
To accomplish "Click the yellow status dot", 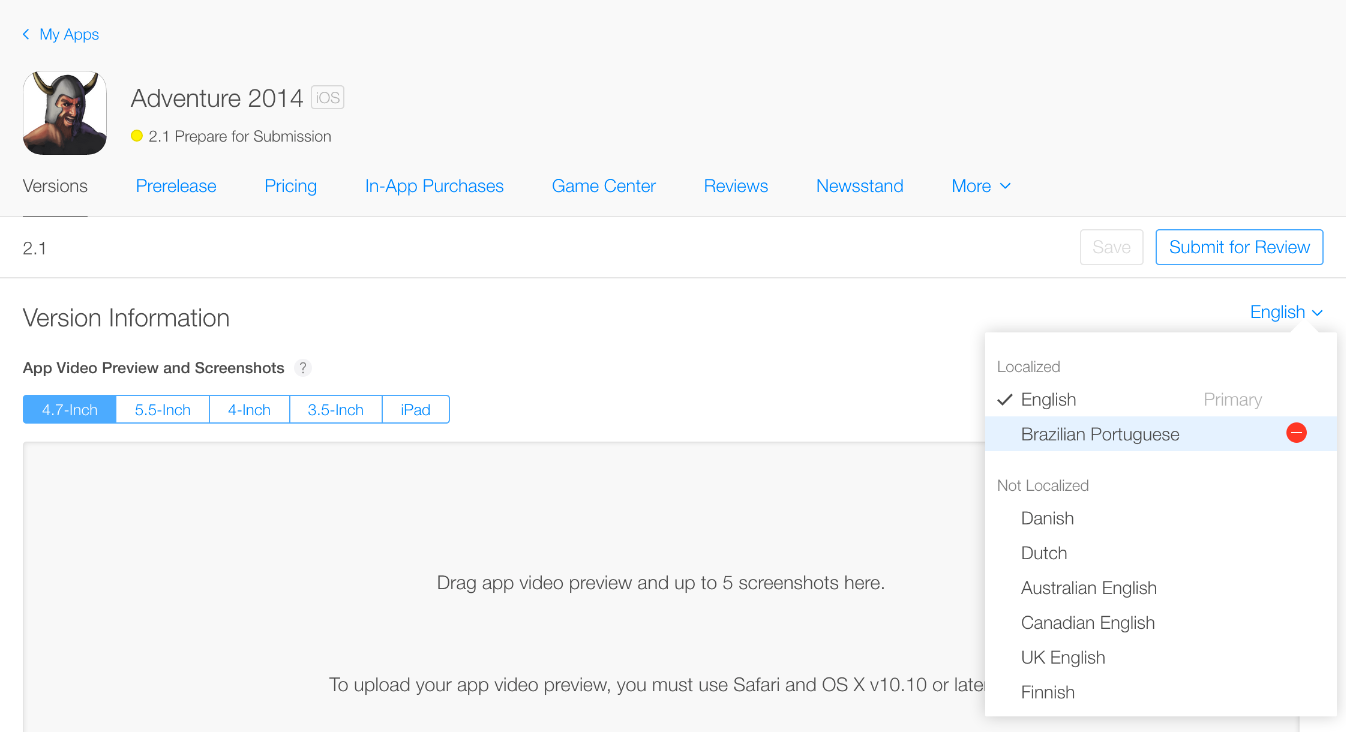I will pyautogui.click(x=137, y=136).
